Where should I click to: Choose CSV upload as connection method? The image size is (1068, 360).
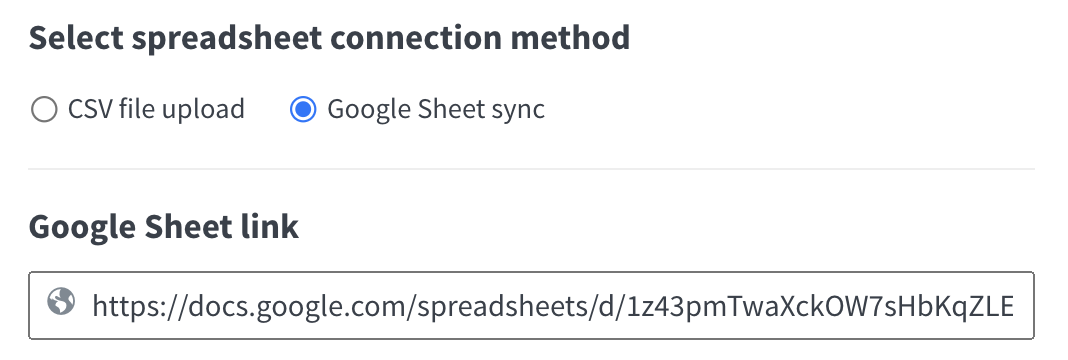(44, 109)
